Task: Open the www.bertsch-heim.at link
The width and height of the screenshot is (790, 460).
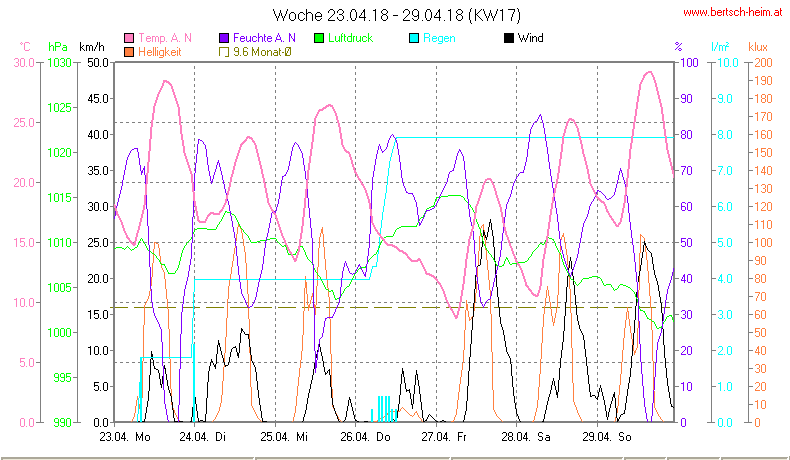Action: tap(733, 13)
